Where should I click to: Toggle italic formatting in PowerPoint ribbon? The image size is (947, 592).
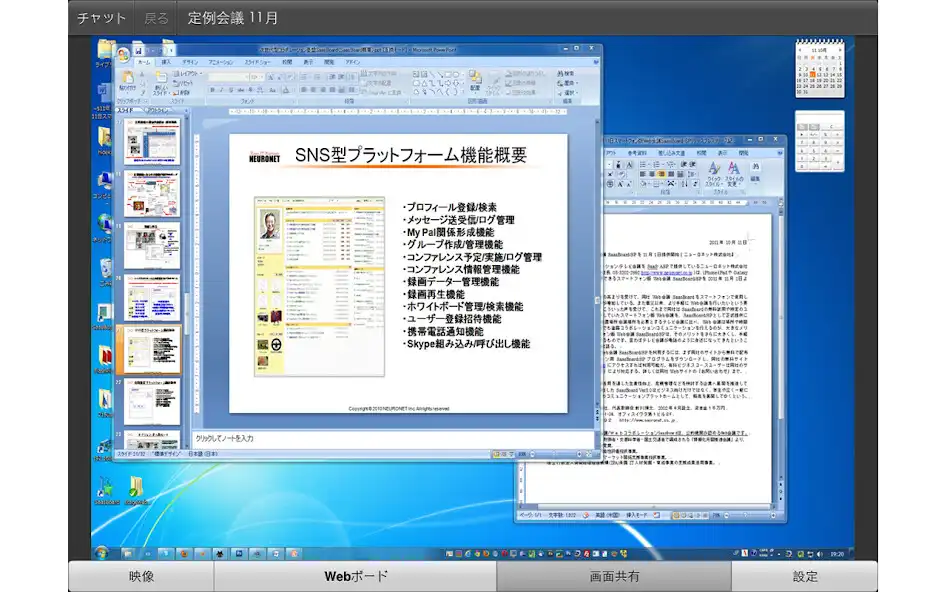[x=222, y=90]
